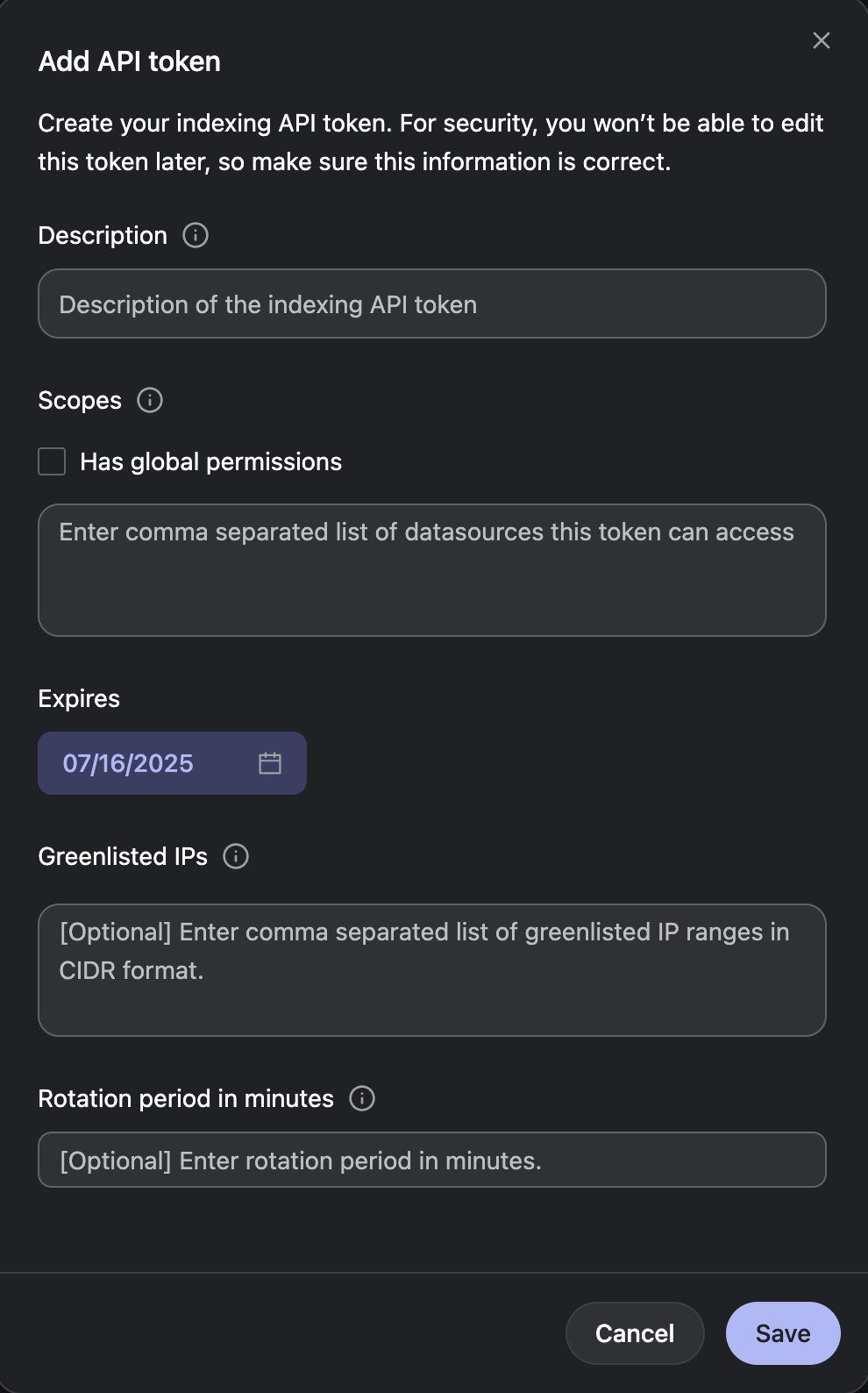Check the Has global permissions checkbox
The height and width of the screenshot is (1393, 868).
click(51, 461)
